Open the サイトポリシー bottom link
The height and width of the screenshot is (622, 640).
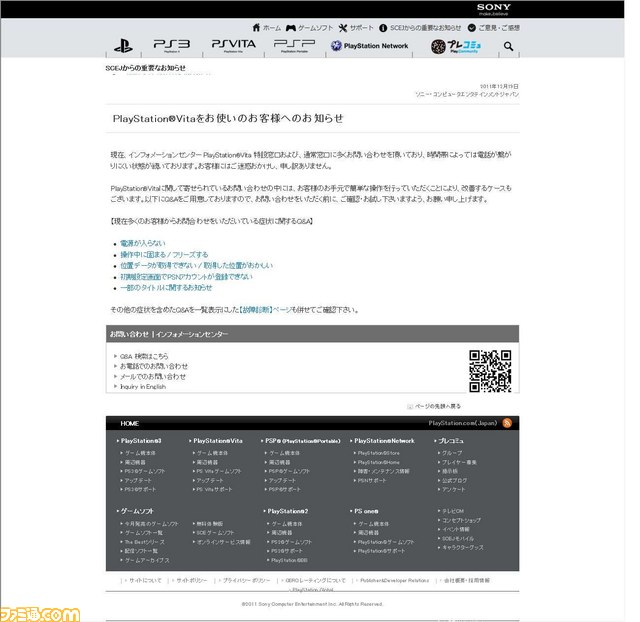click(x=191, y=580)
